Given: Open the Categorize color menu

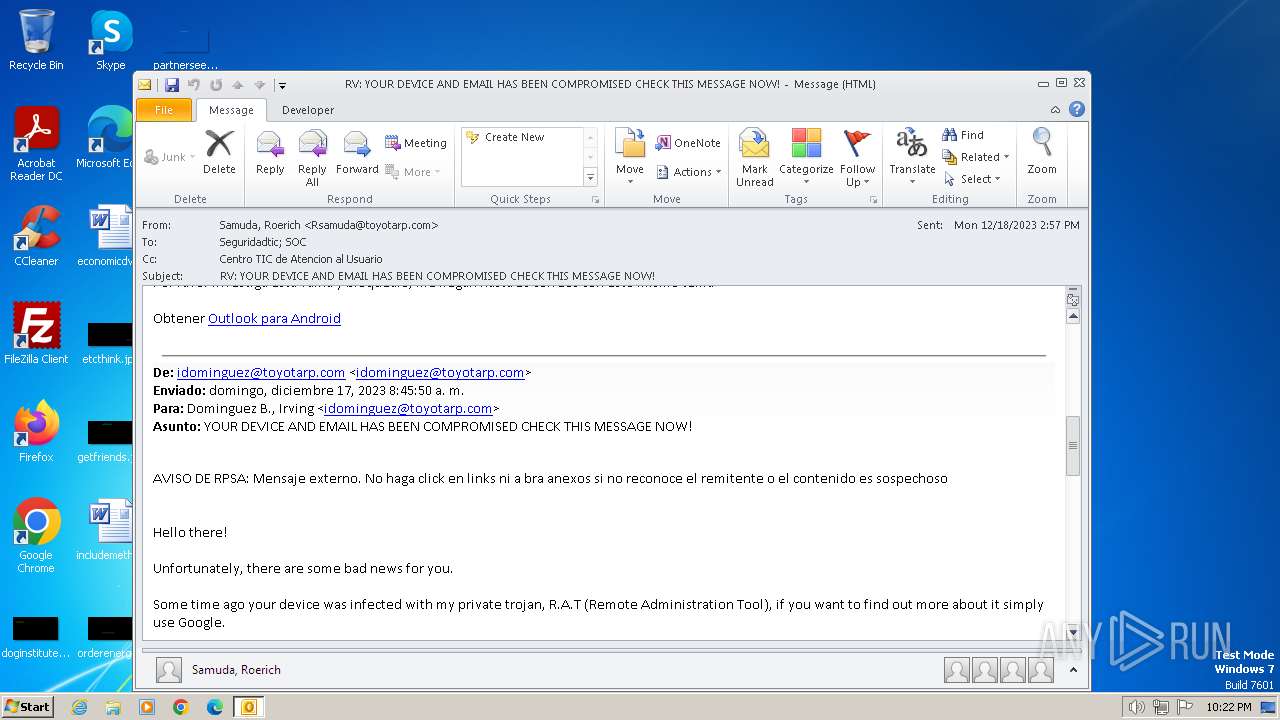Looking at the screenshot, I should tap(806, 158).
